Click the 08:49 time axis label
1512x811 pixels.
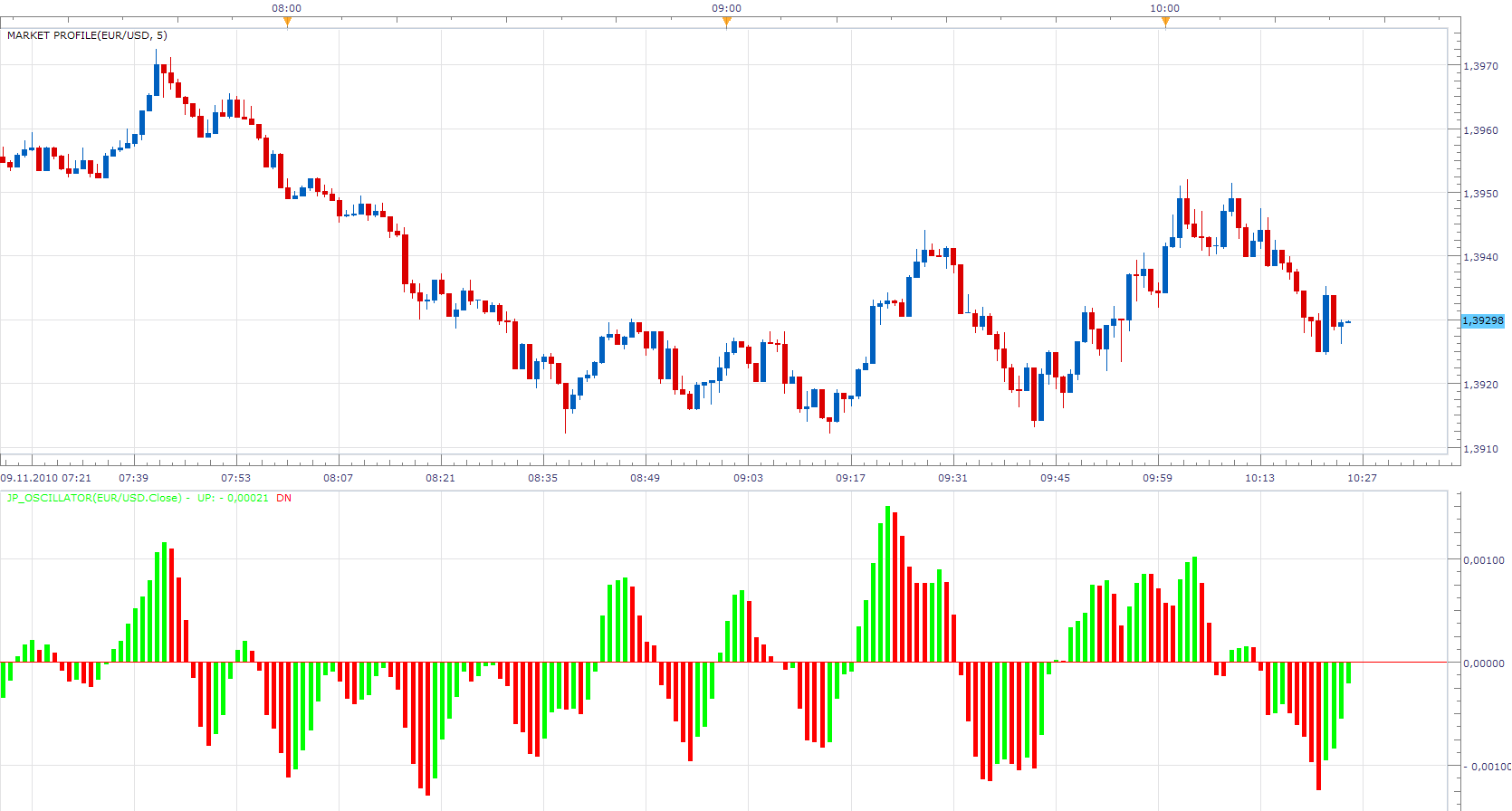[645, 478]
